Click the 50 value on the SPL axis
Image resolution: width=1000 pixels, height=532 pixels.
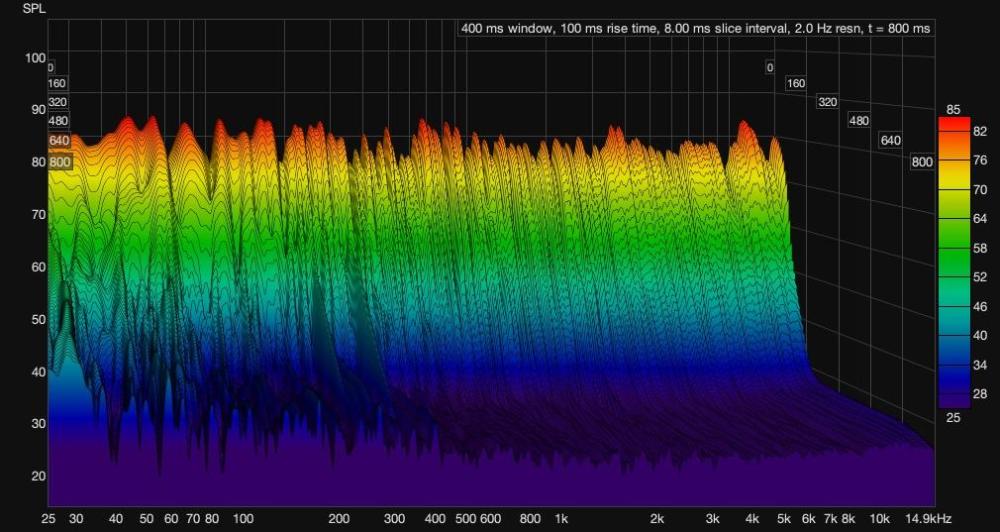(x=39, y=319)
